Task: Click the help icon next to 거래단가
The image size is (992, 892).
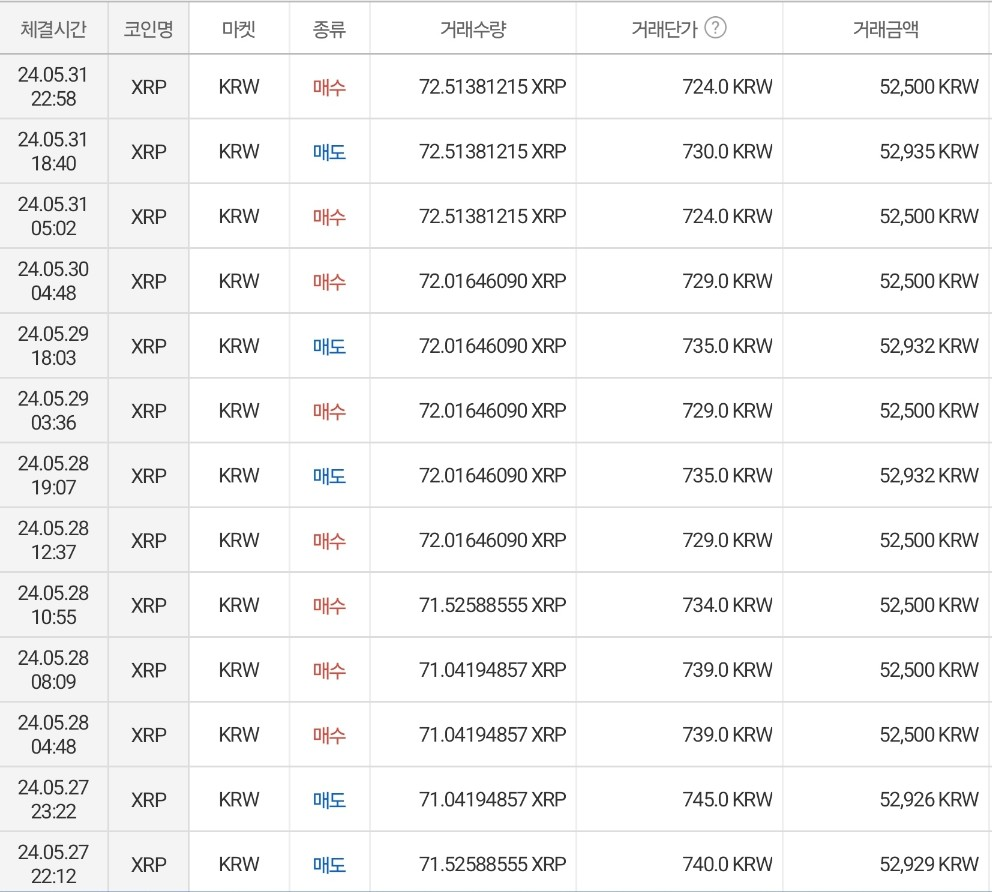Action: tap(715, 28)
